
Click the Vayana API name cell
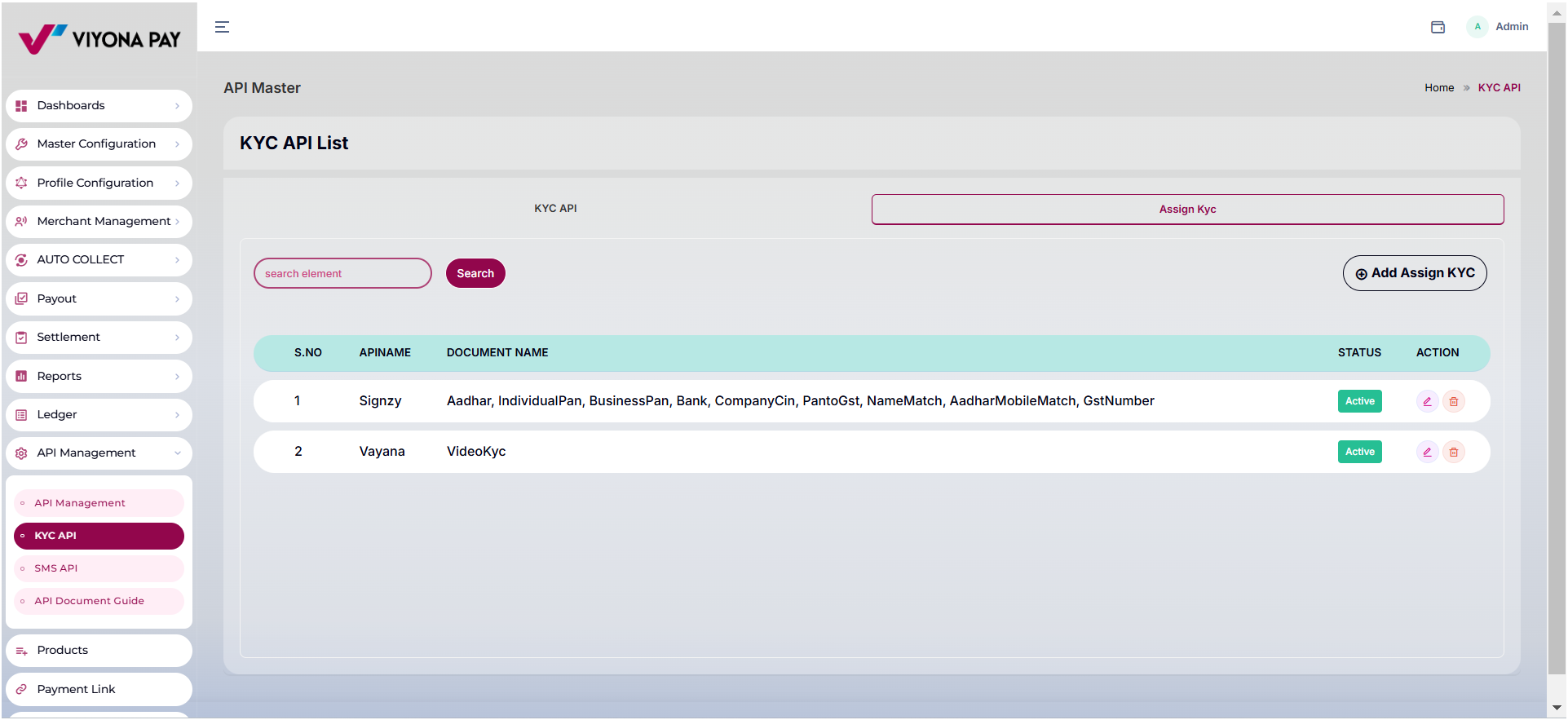tap(382, 452)
